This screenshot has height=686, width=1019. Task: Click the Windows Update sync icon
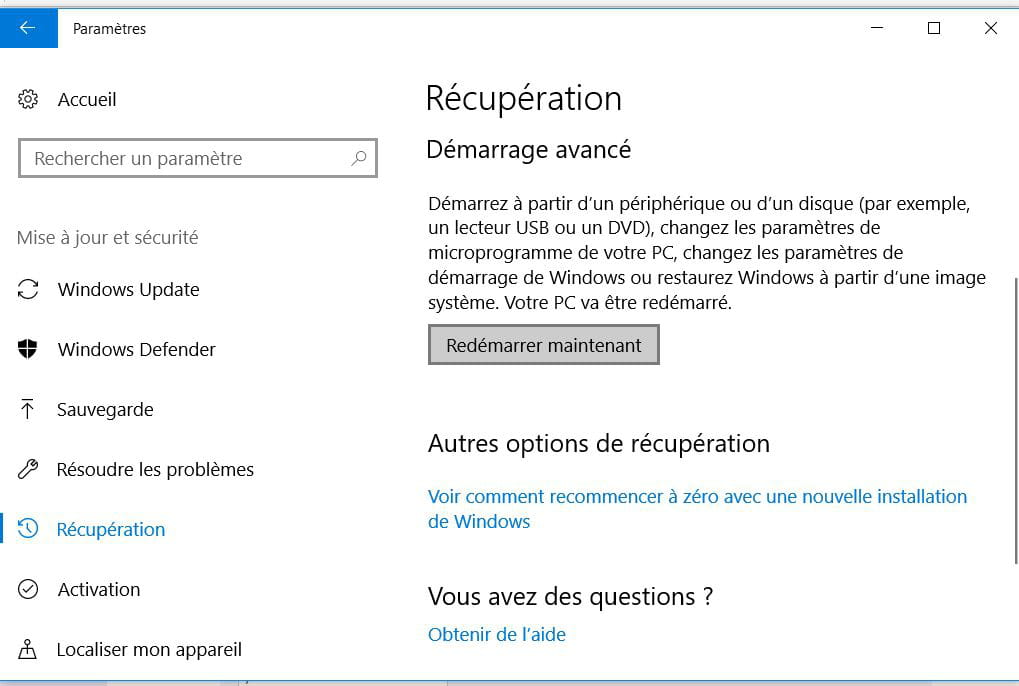(28, 289)
